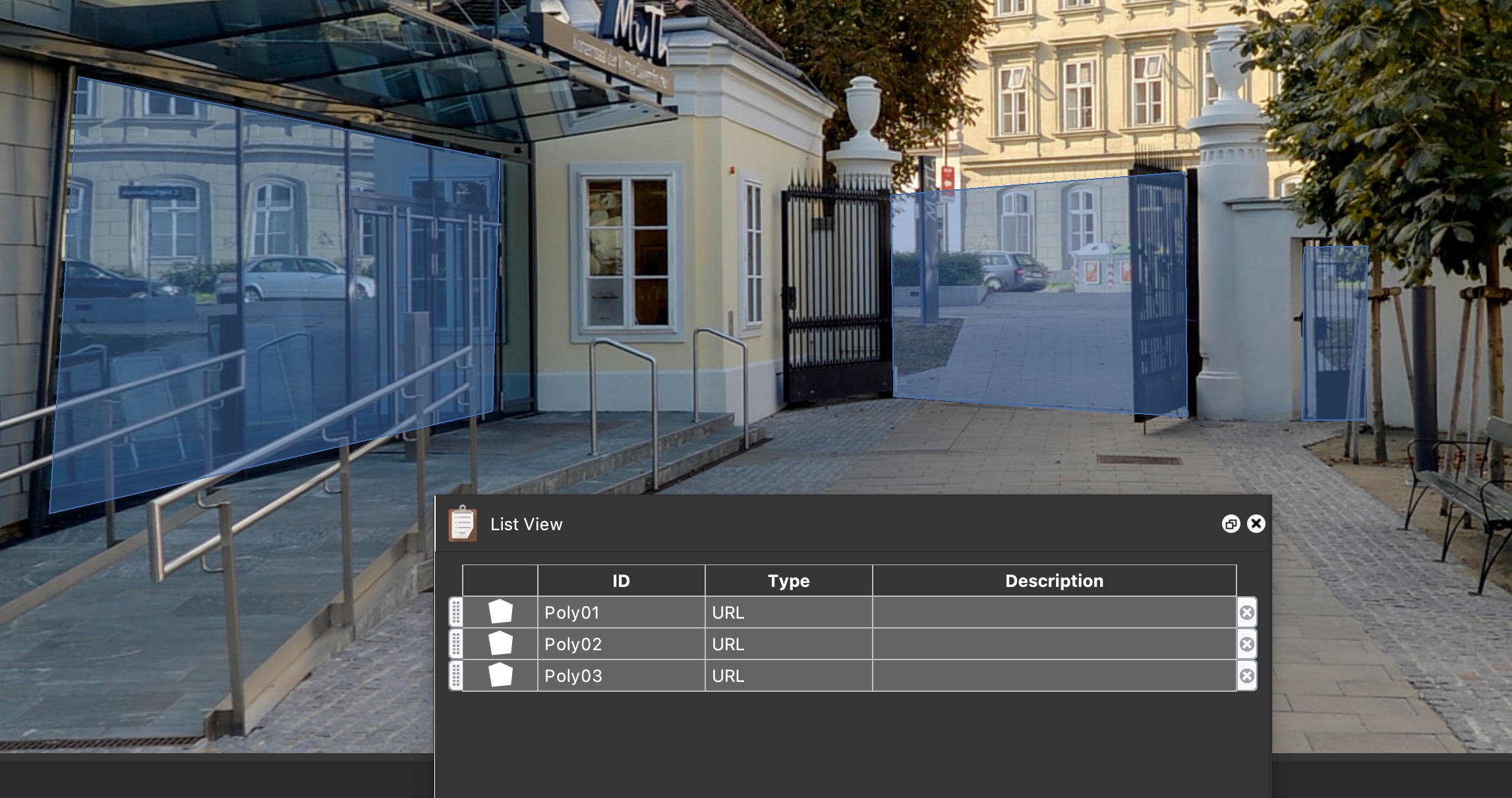Image resolution: width=1512 pixels, height=798 pixels.
Task: Delete the Poly01 row with its X icon
Action: point(1246,613)
